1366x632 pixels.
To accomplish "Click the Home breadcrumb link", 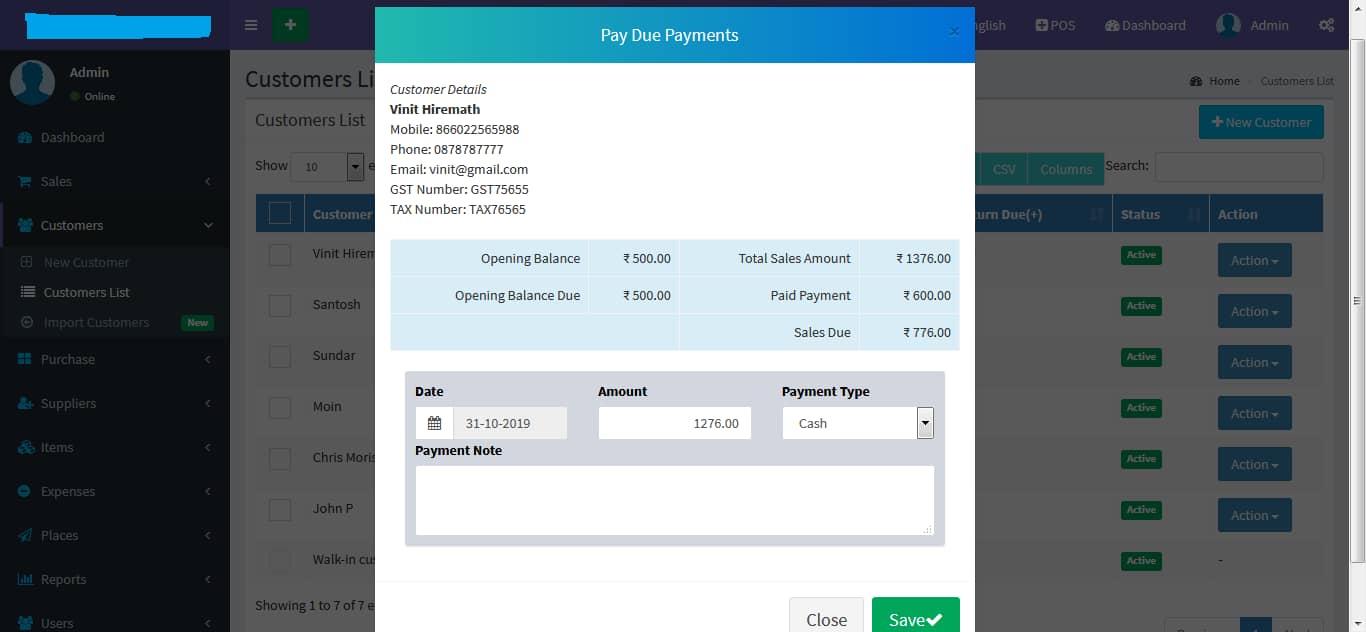I will [x=1215, y=81].
